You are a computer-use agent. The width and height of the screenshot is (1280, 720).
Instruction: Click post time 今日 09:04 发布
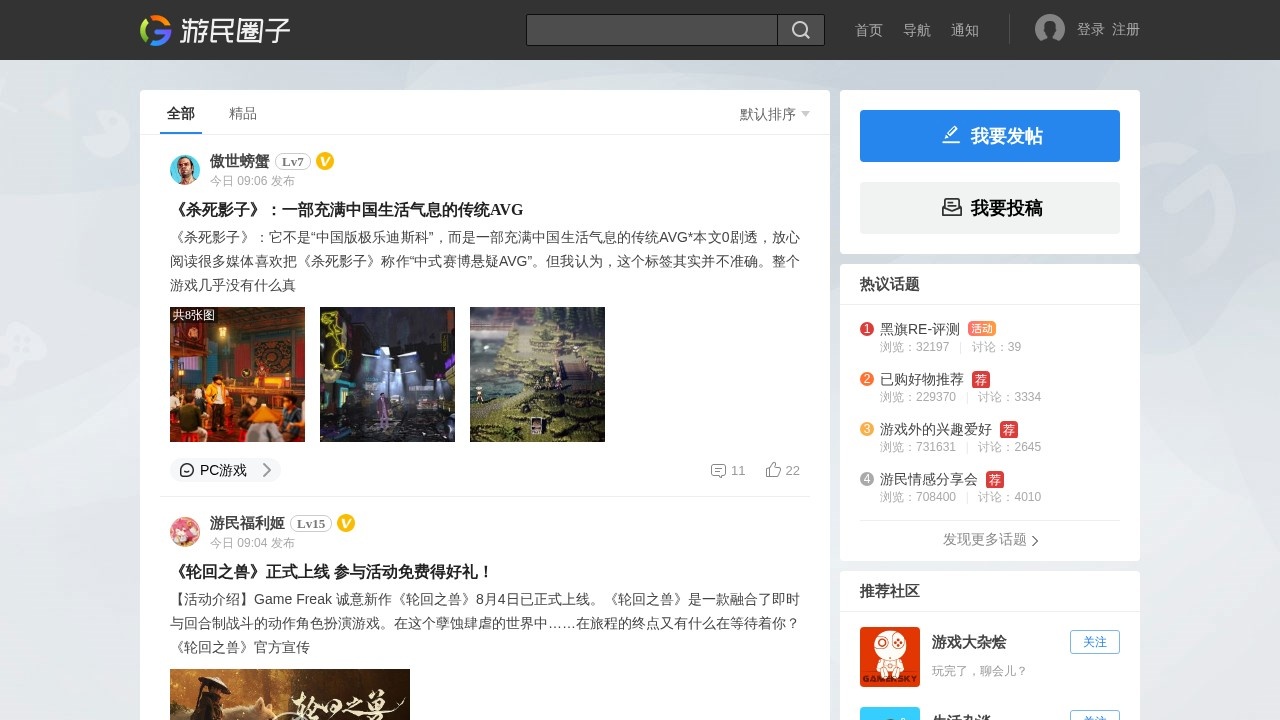pyautogui.click(x=252, y=543)
